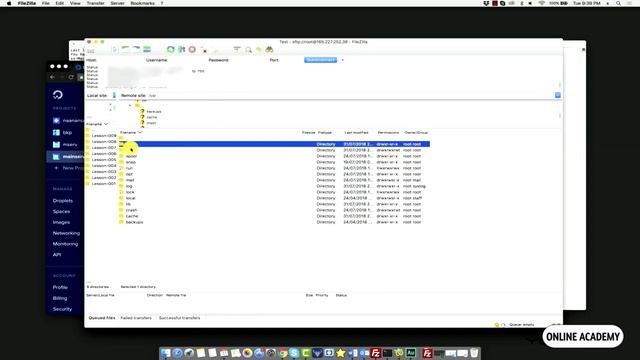Toggle the transfer queue display
The image size is (640, 360).
(x=147, y=50)
